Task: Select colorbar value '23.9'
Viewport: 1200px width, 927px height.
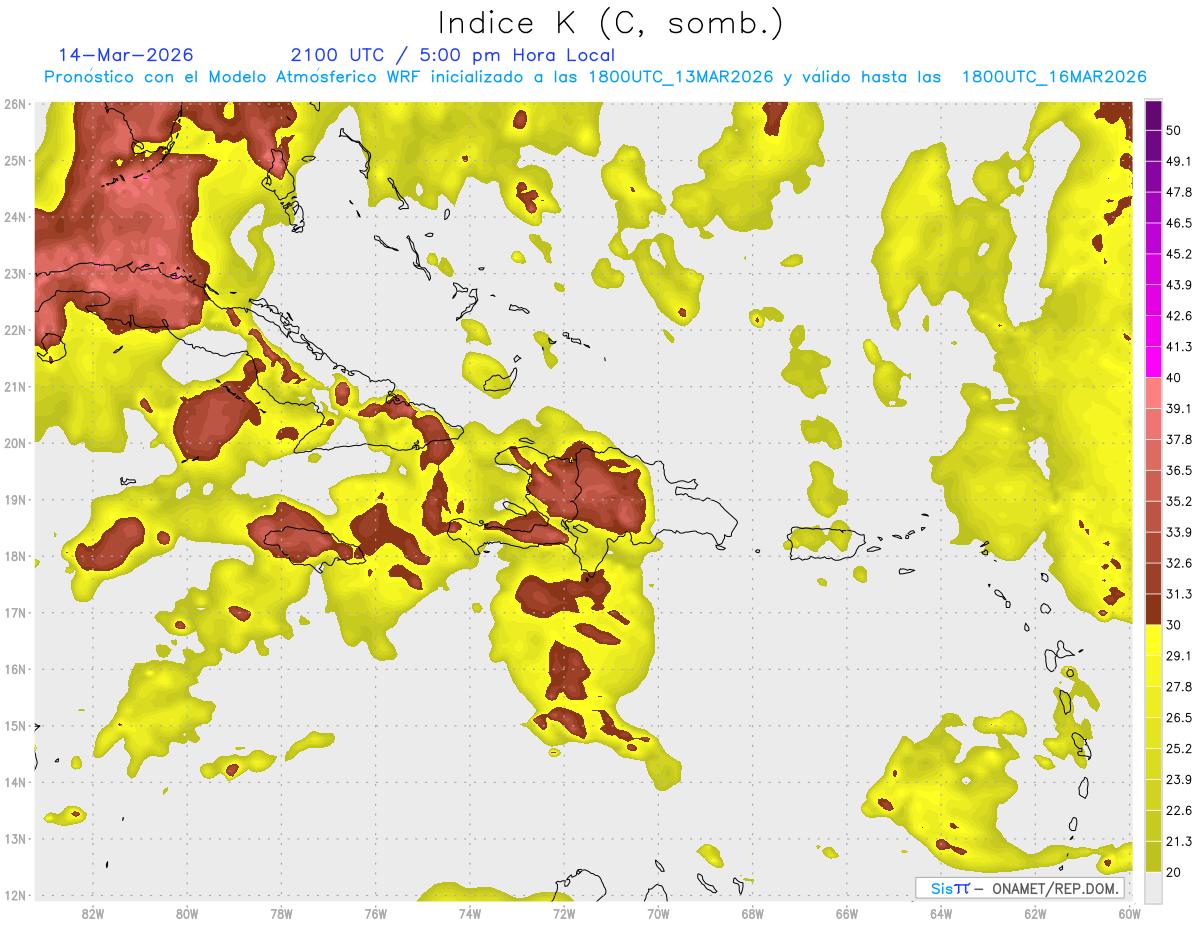Action: point(1179,779)
